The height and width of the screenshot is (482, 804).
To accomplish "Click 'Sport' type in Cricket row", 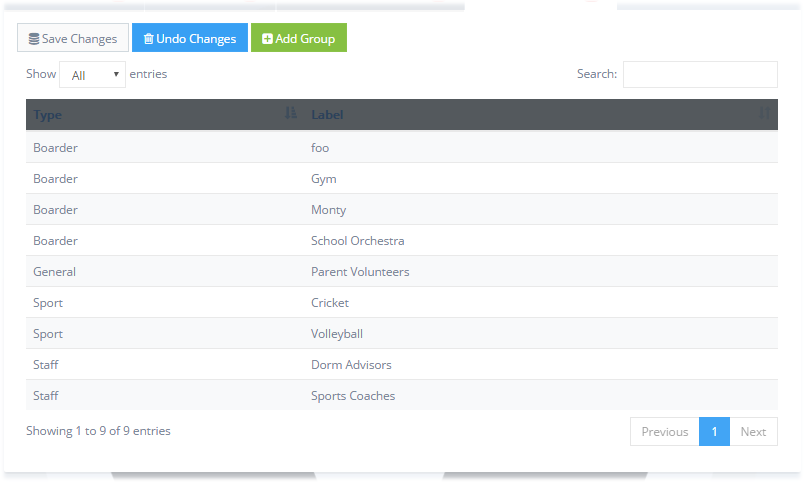I will (165, 303).
